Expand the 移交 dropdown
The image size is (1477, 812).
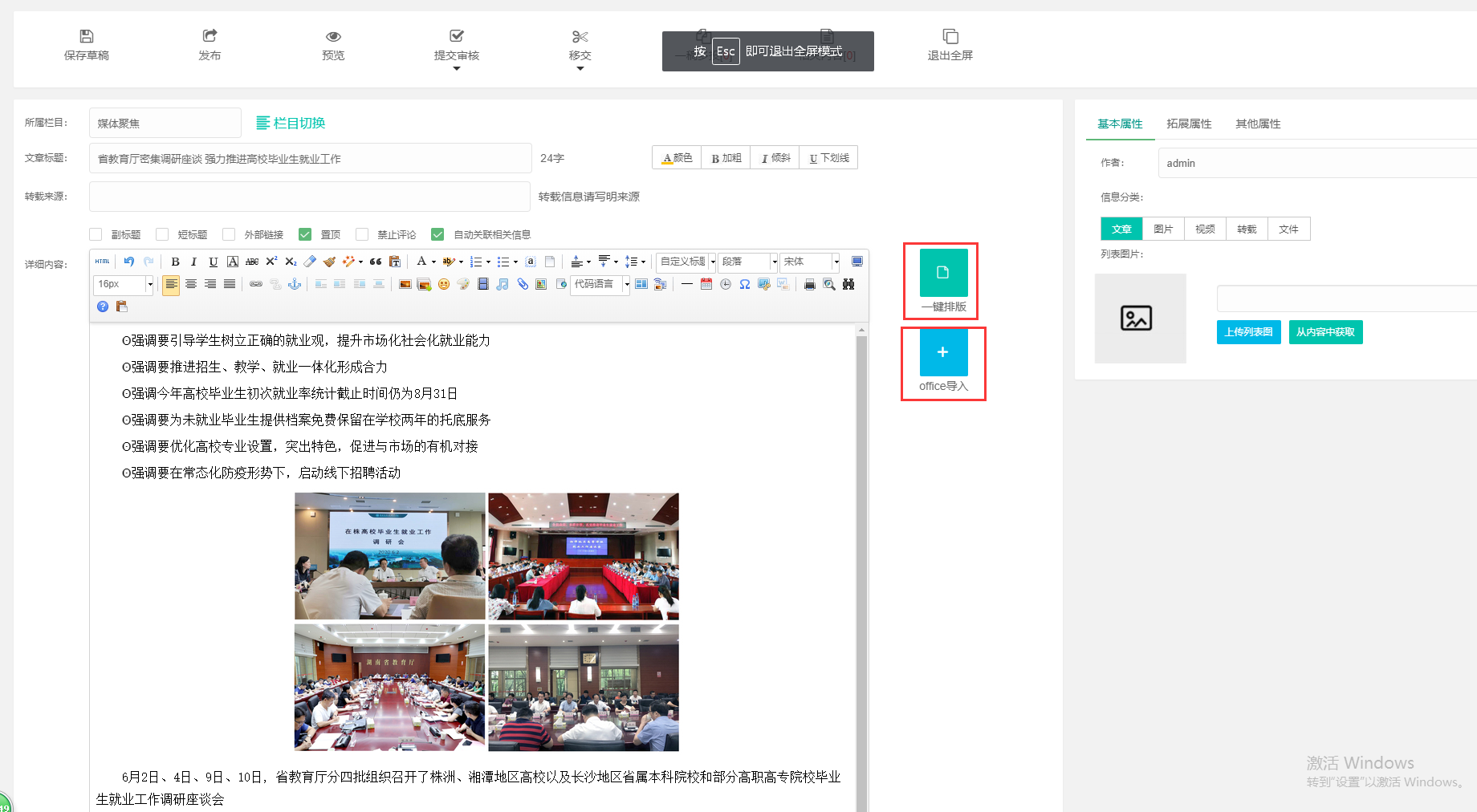tap(580, 68)
